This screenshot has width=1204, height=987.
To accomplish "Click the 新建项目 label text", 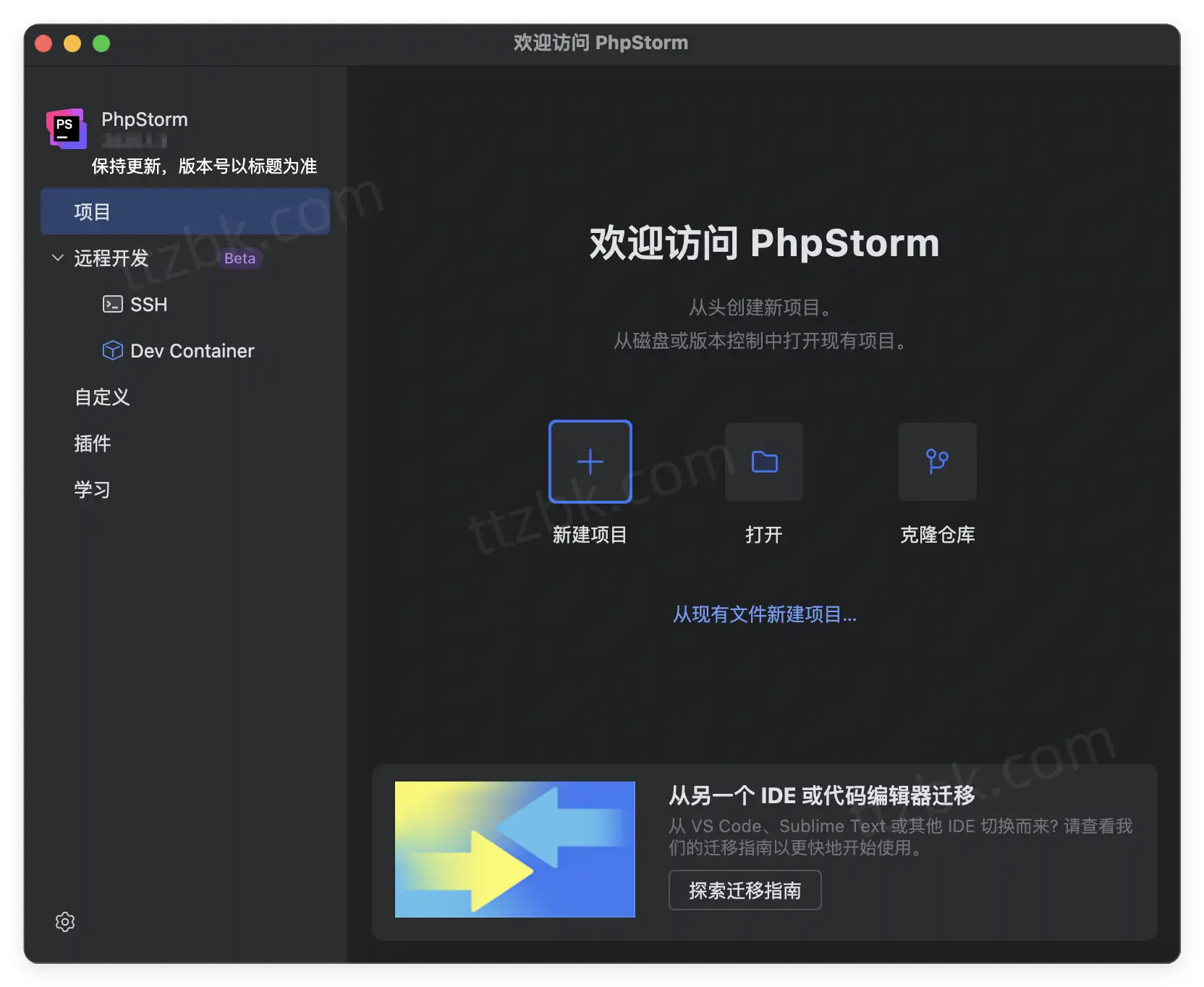I will point(590,535).
